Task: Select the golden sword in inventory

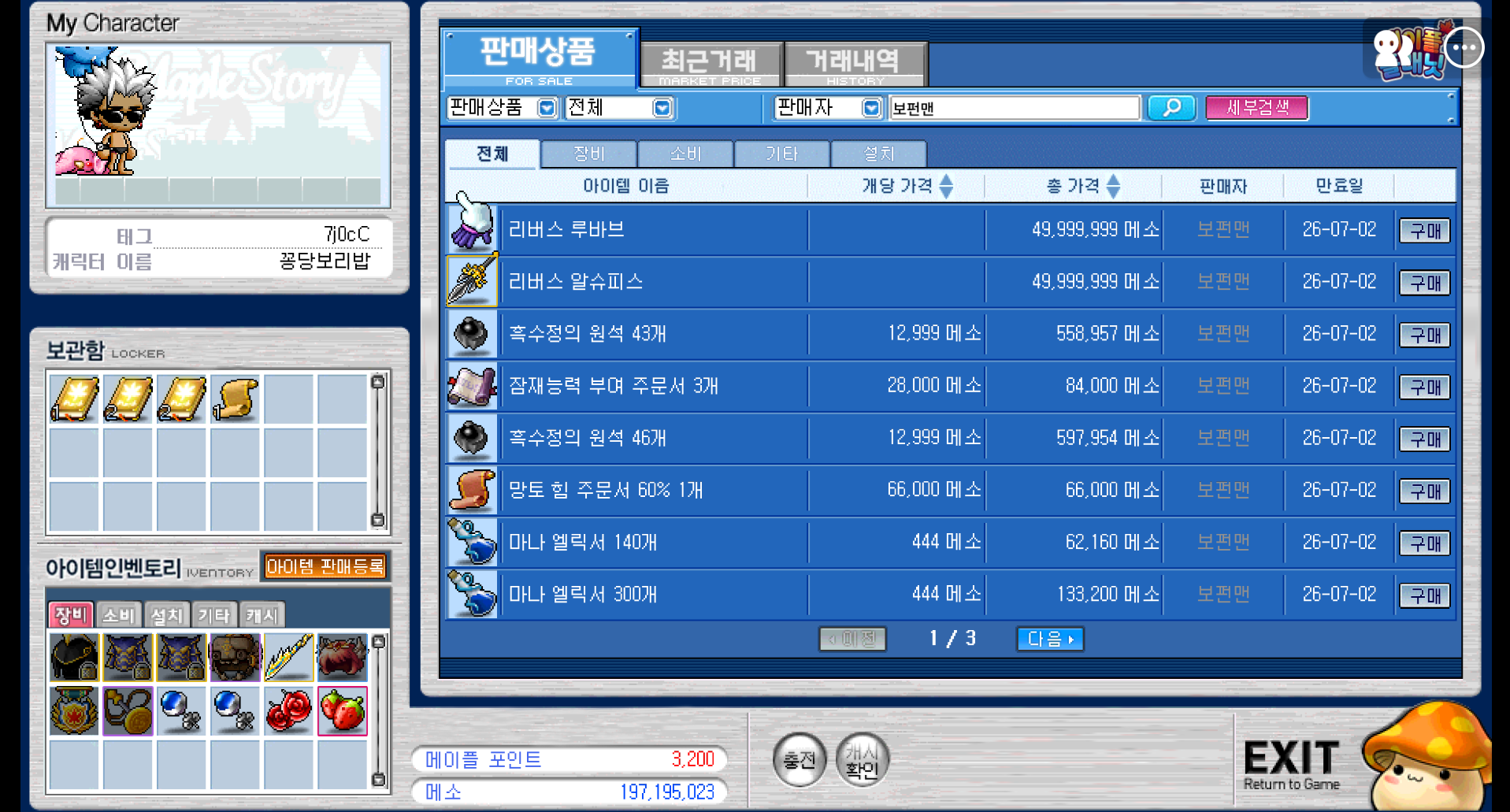Action: coord(288,657)
